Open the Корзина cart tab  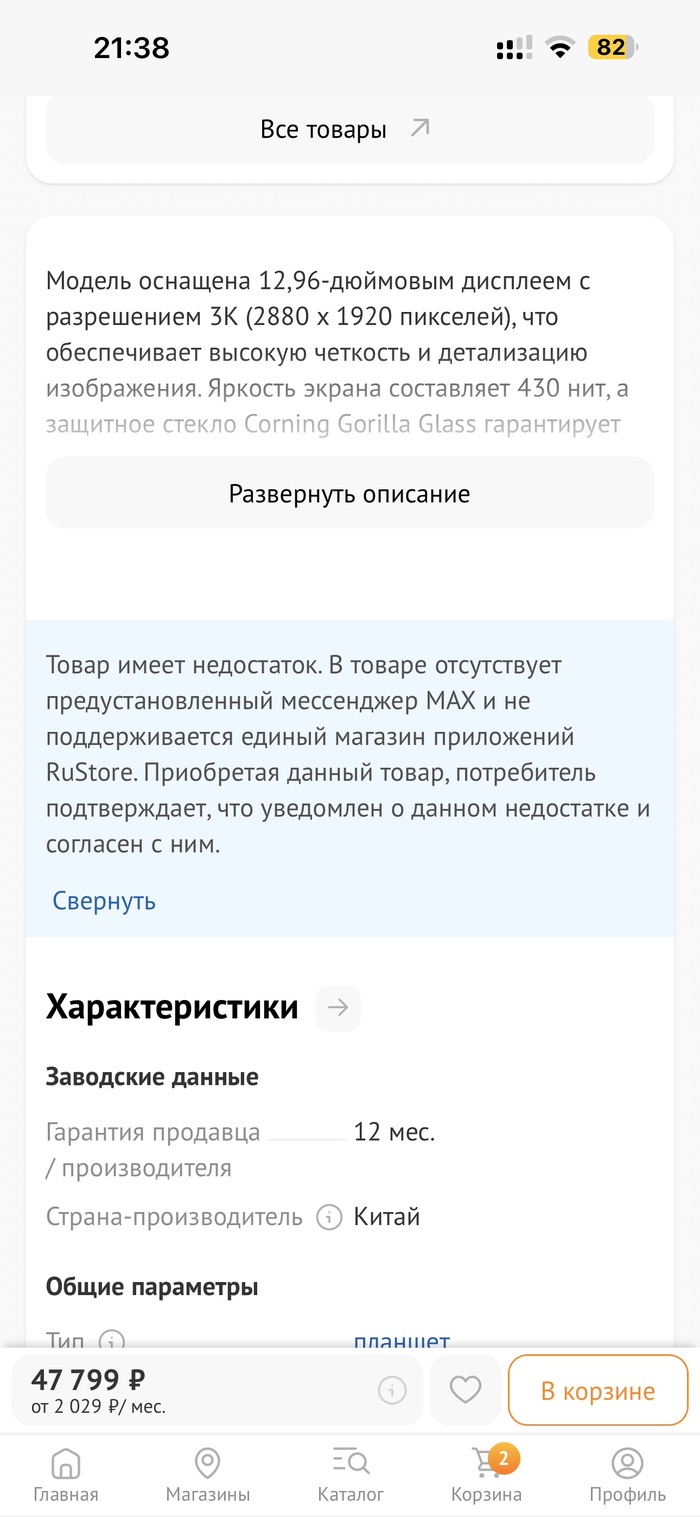coord(486,1475)
